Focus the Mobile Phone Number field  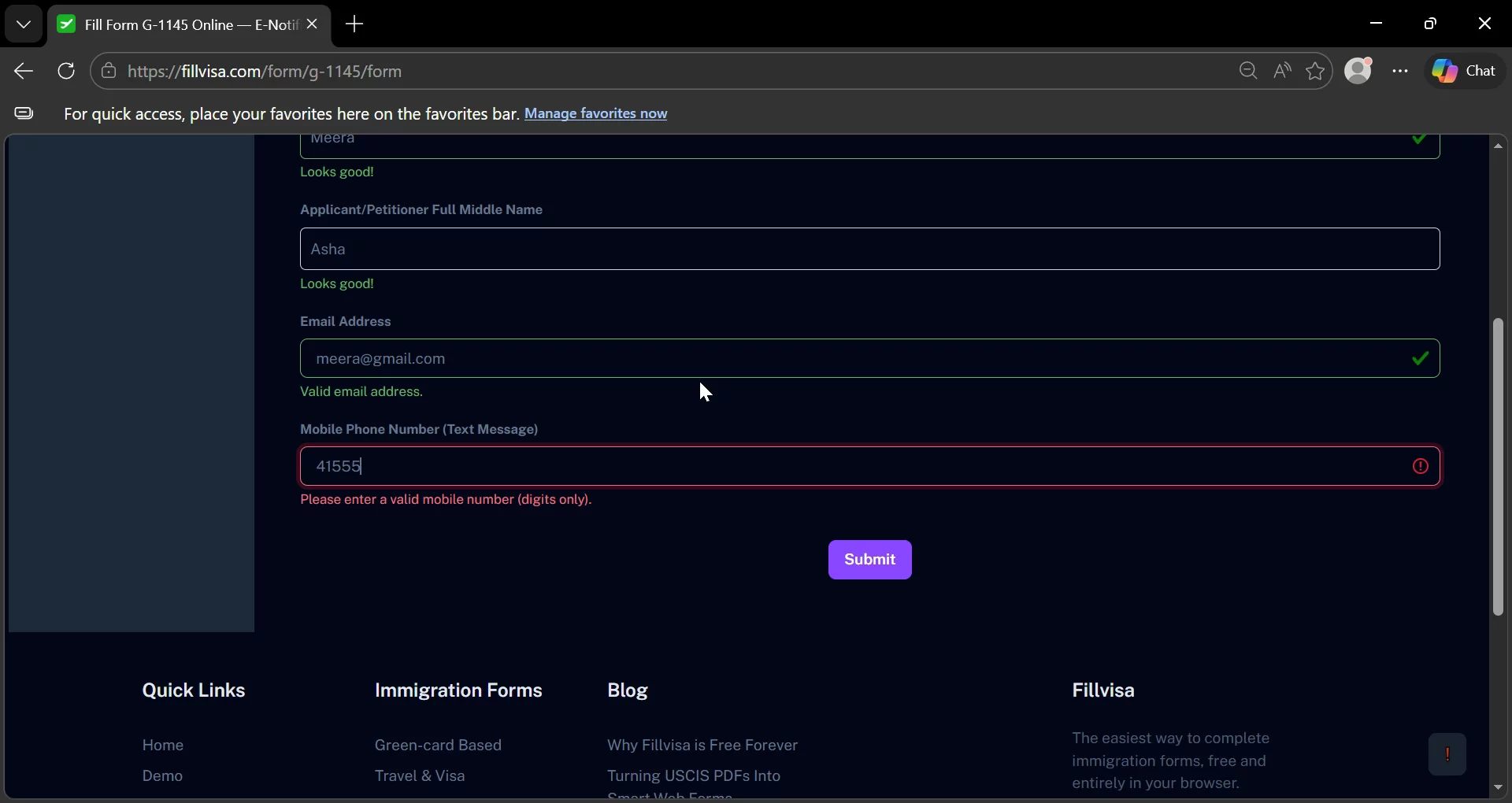coord(870,467)
